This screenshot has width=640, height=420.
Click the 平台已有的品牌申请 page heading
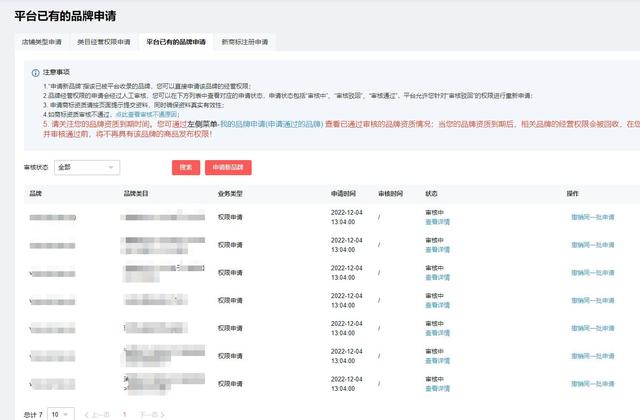[65, 16]
